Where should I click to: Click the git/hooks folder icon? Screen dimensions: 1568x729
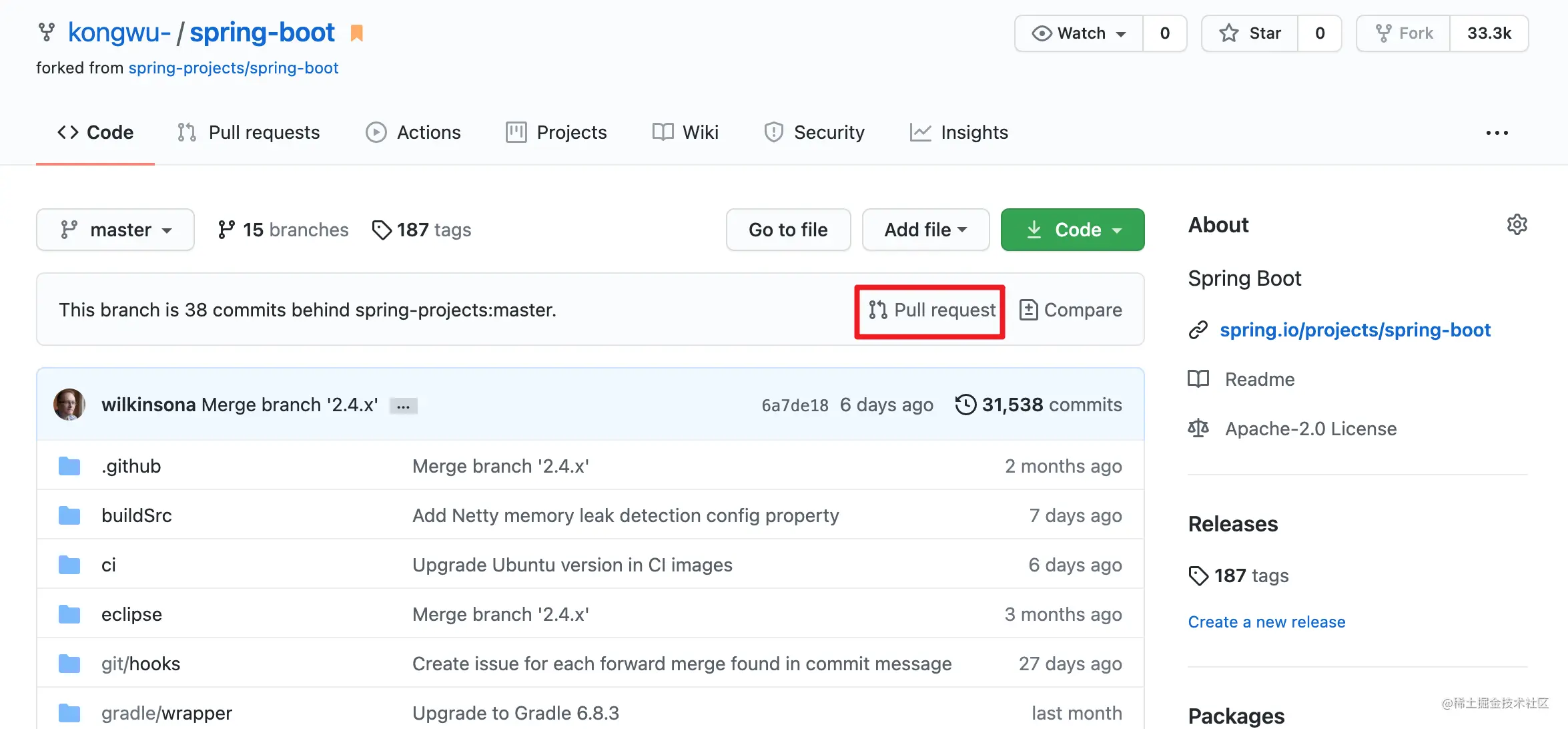point(69,664)
